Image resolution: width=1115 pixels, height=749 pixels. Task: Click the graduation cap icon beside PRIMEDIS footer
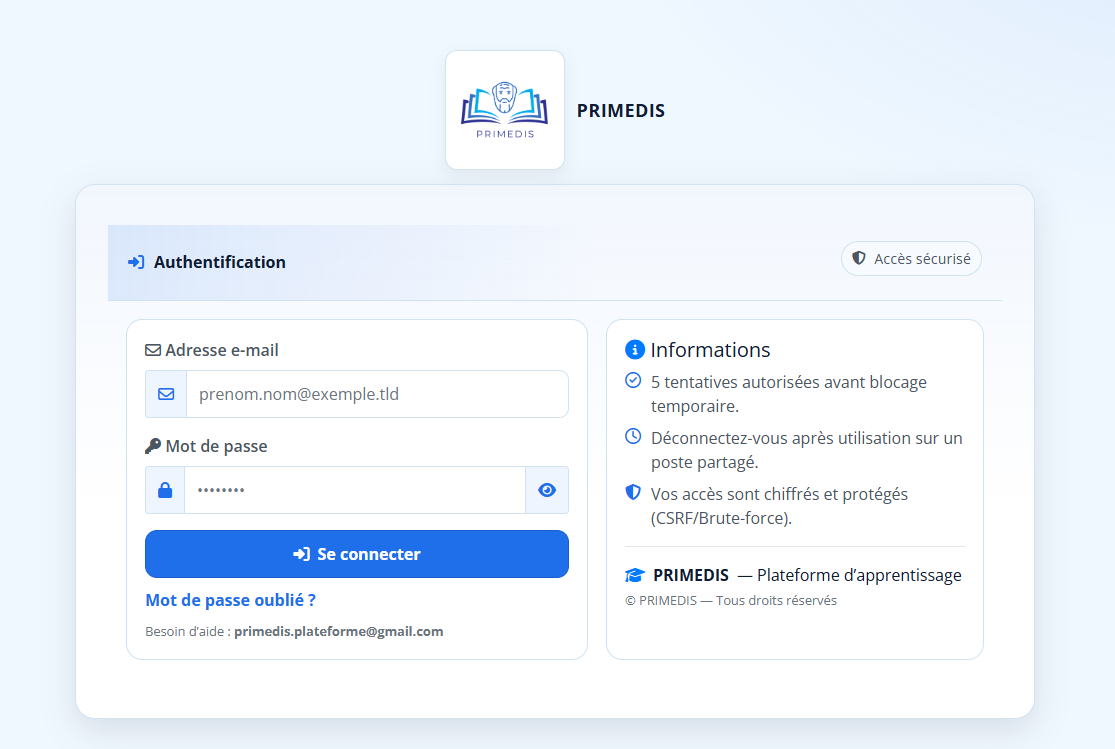(x=634, y=574)
